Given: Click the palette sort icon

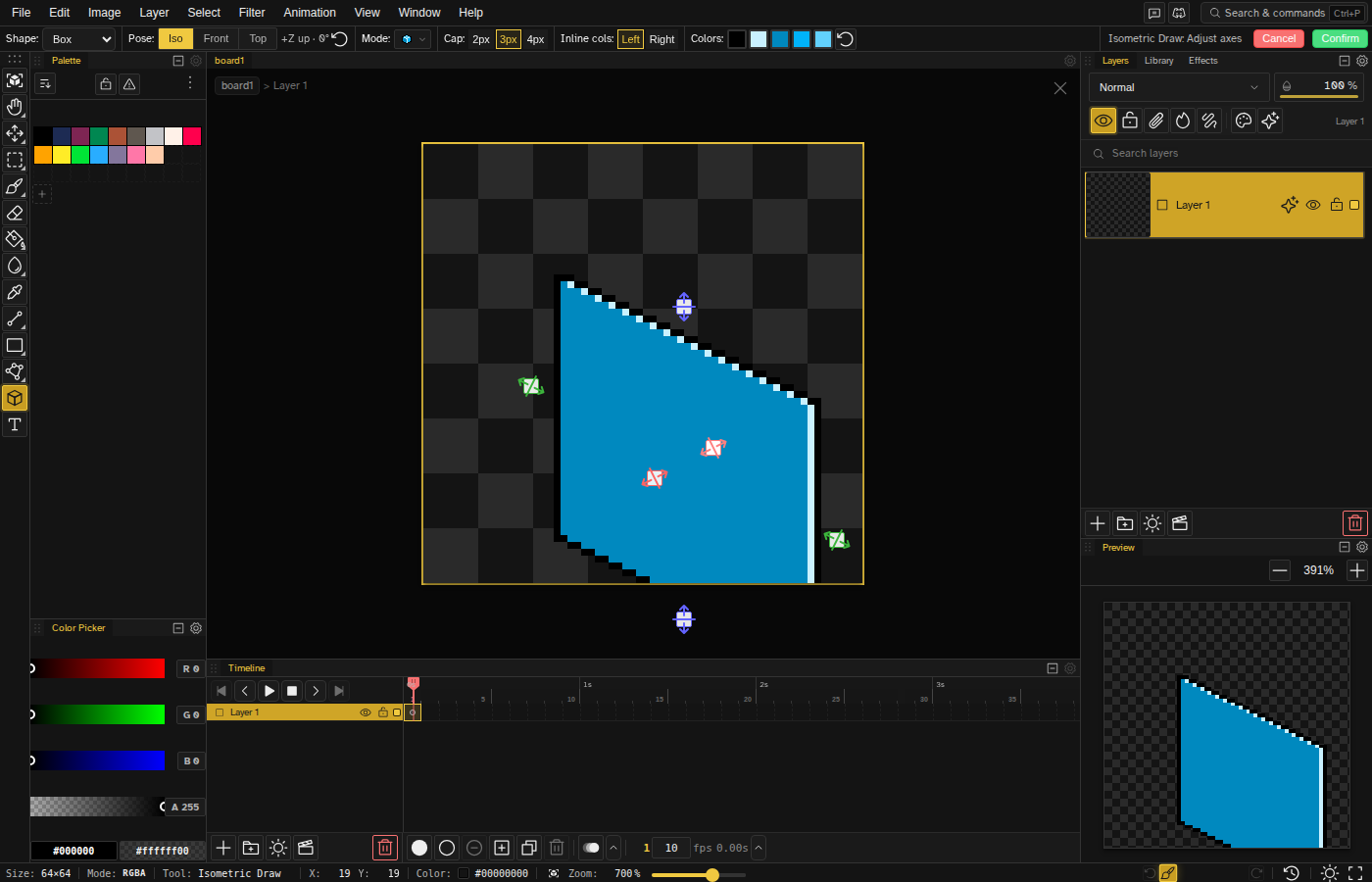Looking at the screenshot, I should click(45, 84).
